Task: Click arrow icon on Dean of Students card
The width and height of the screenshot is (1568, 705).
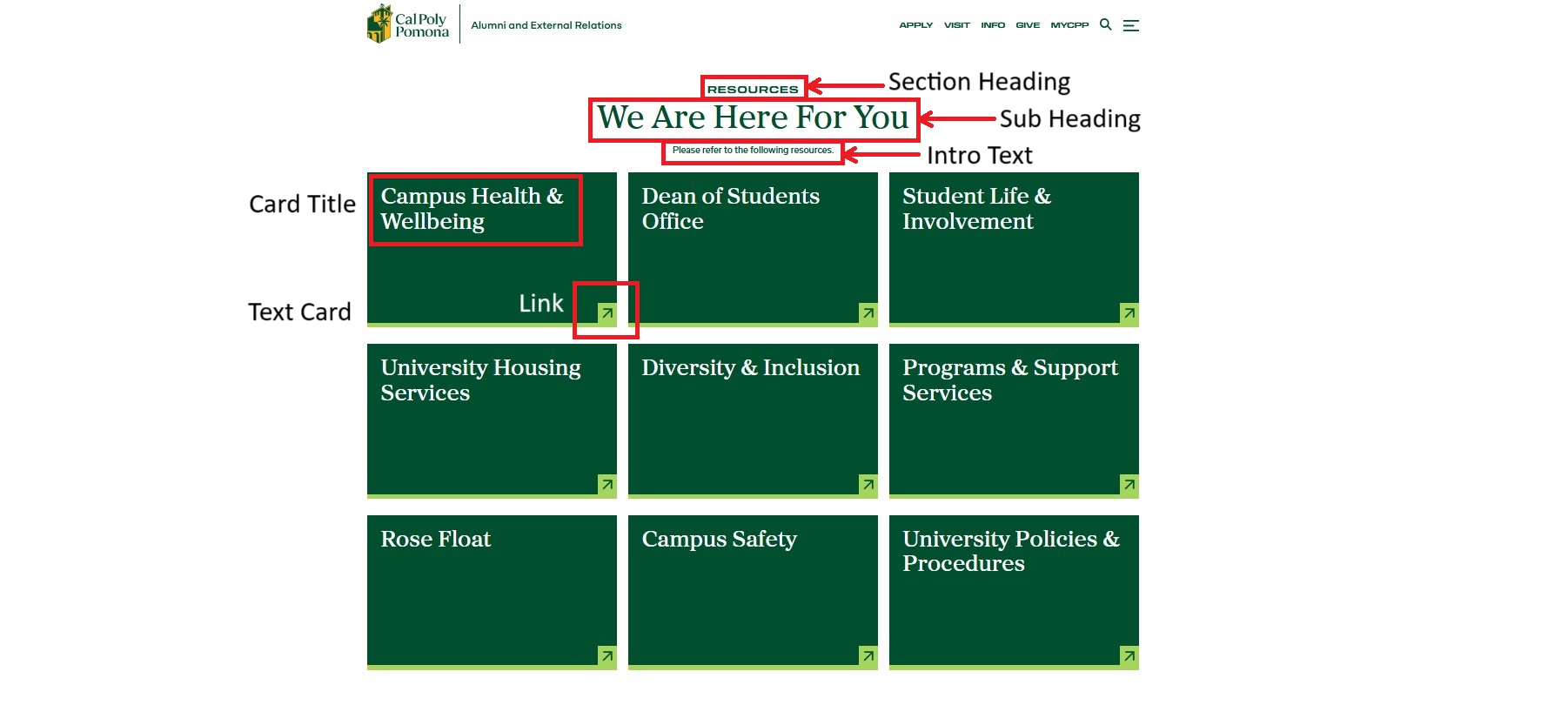Action: click(868, 312)
